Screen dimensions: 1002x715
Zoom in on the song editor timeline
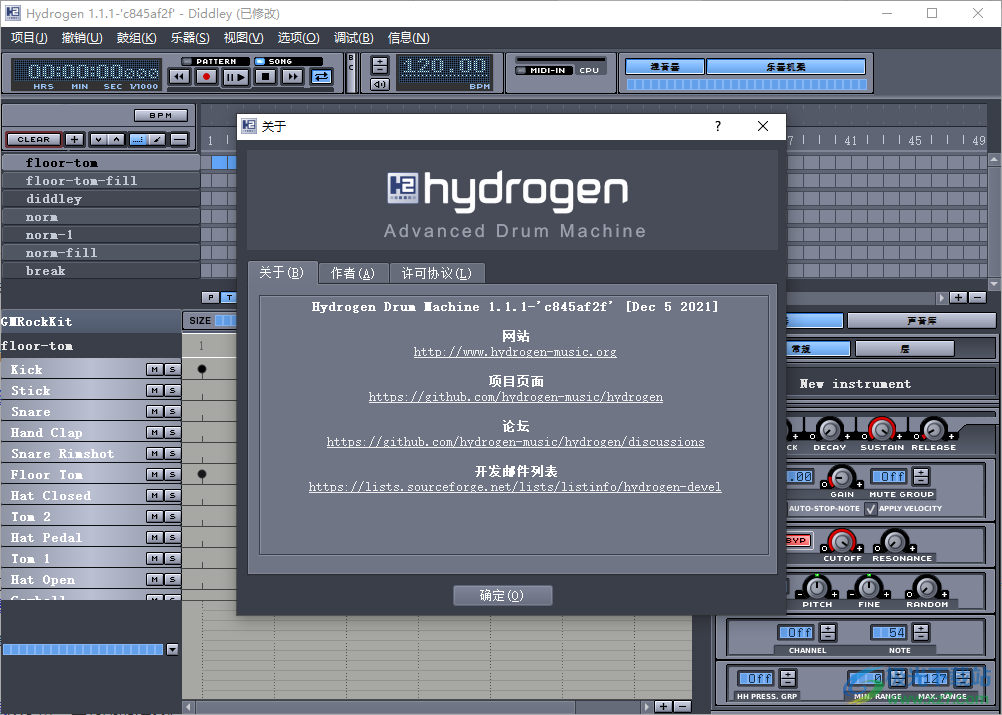(958, 297)
